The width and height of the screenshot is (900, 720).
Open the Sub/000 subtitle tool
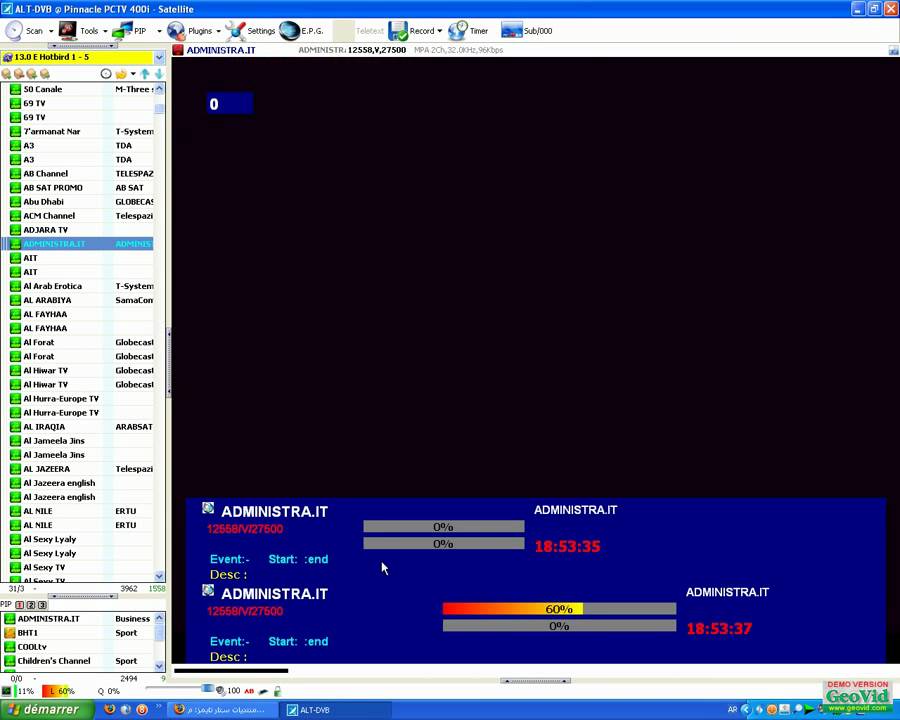526,31
